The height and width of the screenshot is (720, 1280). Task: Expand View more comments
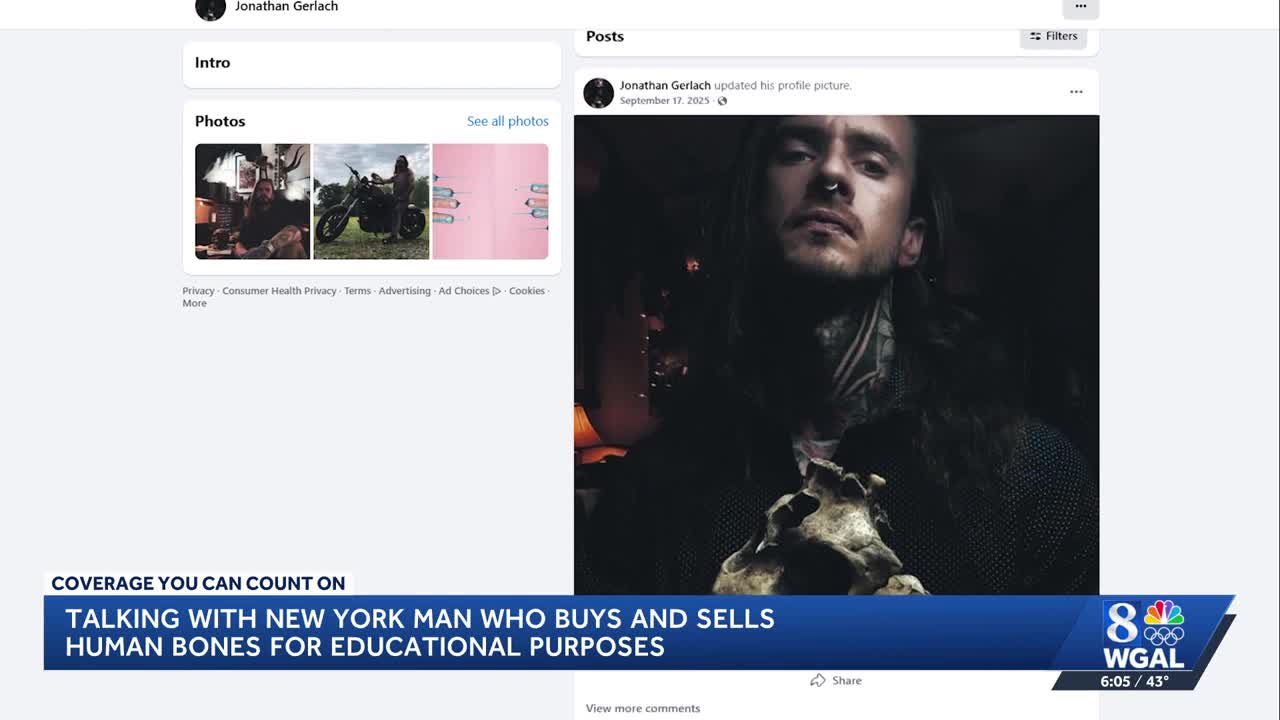point(642,708)
